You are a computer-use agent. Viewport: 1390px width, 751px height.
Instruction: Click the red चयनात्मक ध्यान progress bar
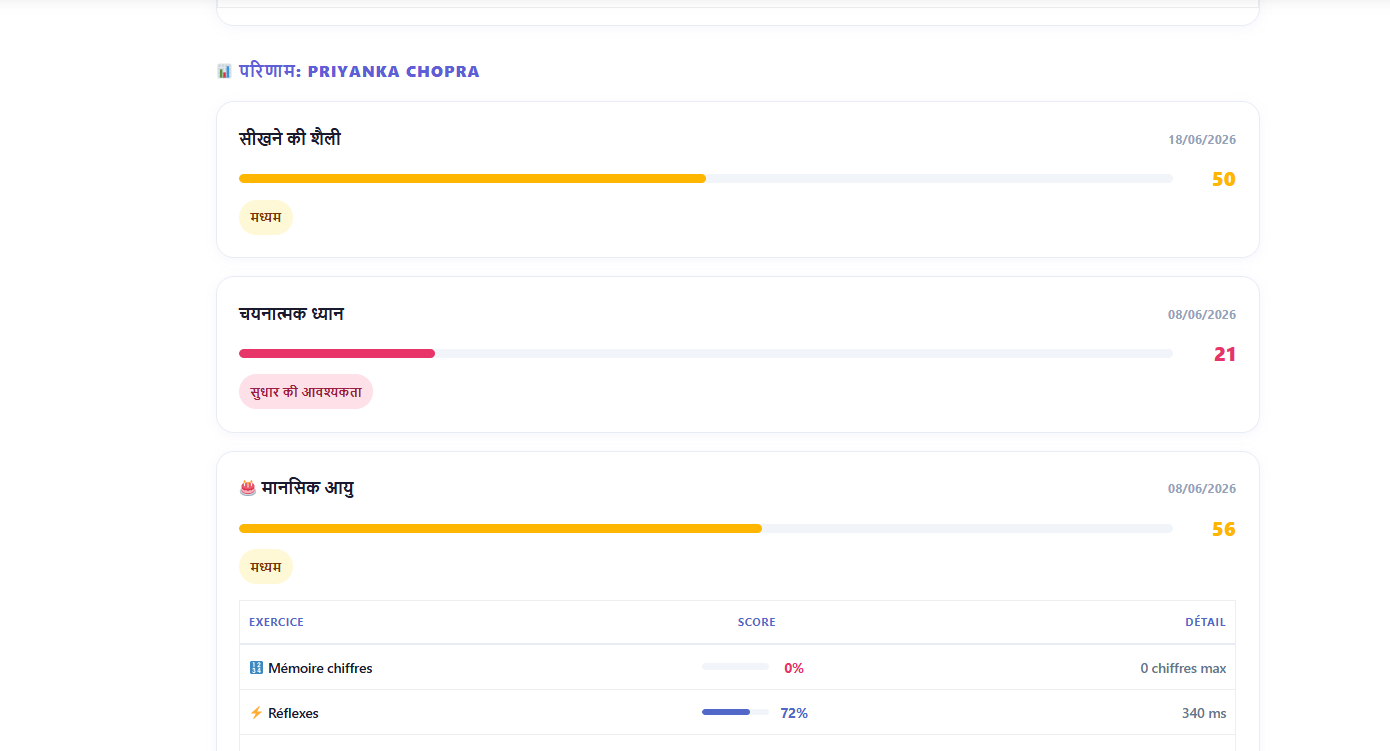point(706,353)
